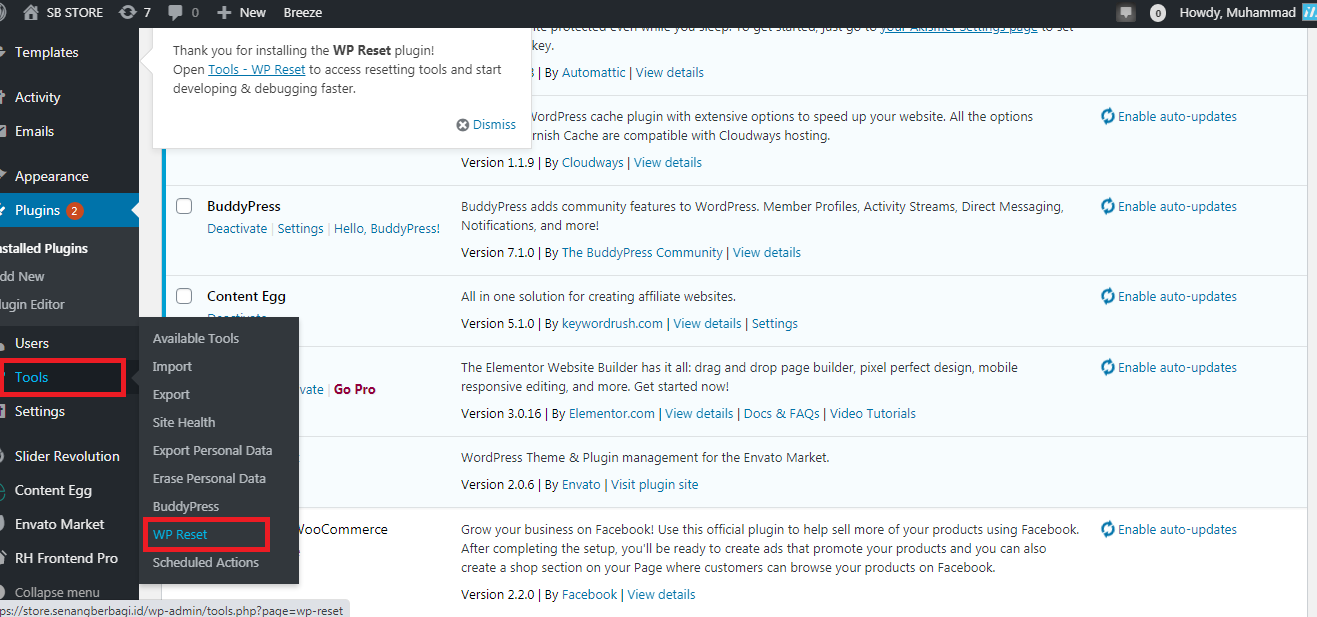Click Hello, BuddyPress! link
The height and width of the screenshot is (617, 1317).
[x=387, y=228]
